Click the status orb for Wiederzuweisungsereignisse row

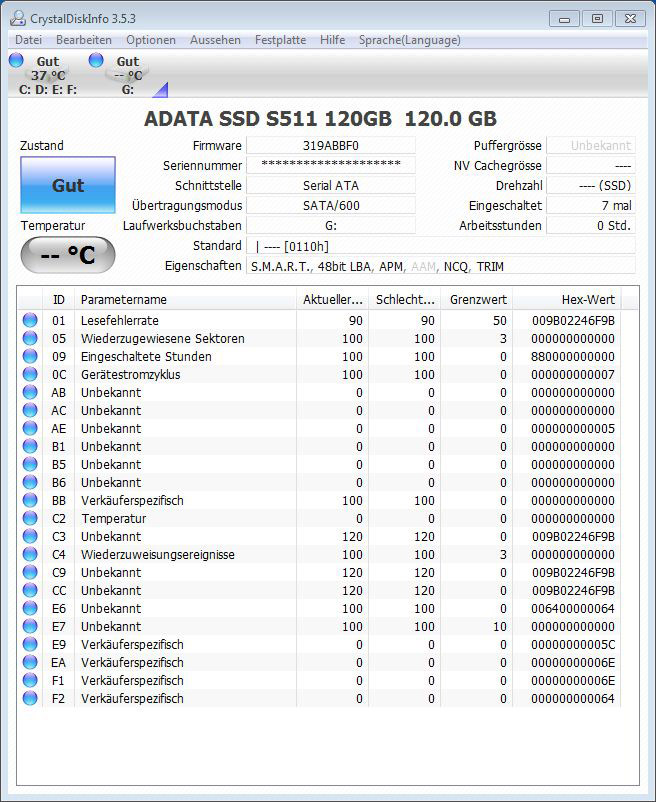[30, 555]
